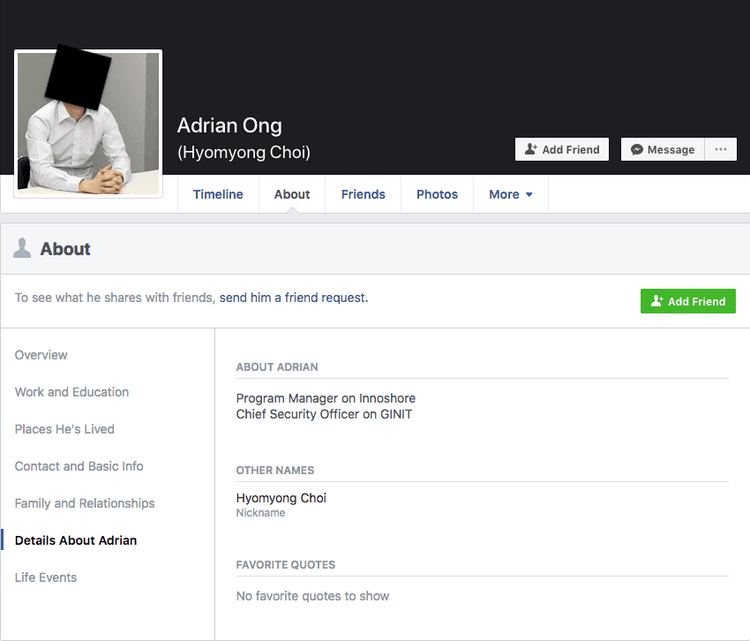Go to the Photos tab
The image size is (750, 641).
click(437, 195)
